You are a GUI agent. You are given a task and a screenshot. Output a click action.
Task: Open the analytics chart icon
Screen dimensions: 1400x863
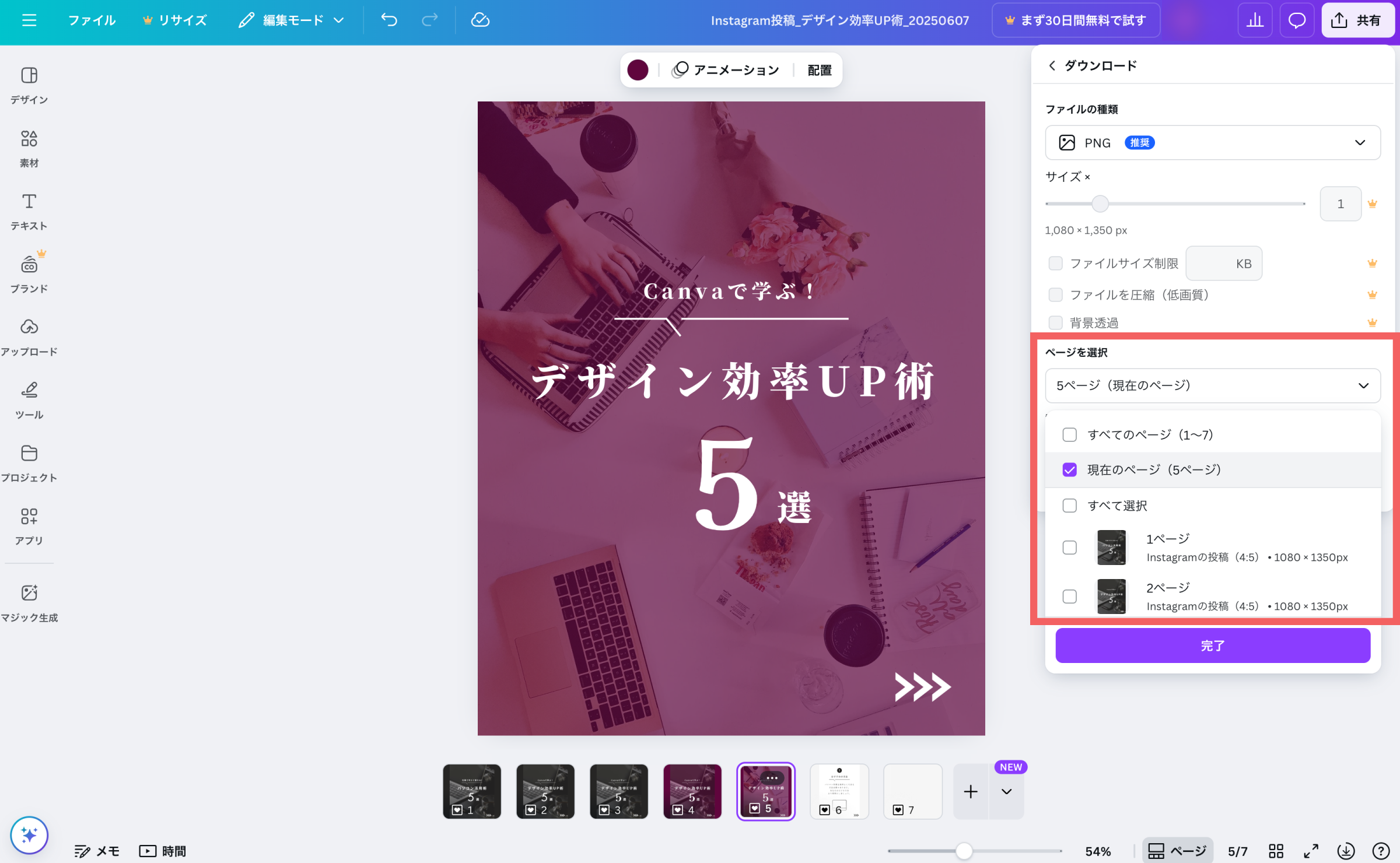[1255, 20]
